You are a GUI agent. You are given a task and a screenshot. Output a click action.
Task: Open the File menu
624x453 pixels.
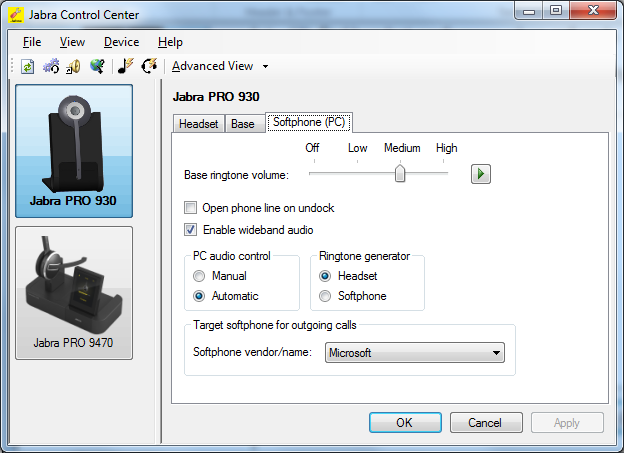coord(32,42)
